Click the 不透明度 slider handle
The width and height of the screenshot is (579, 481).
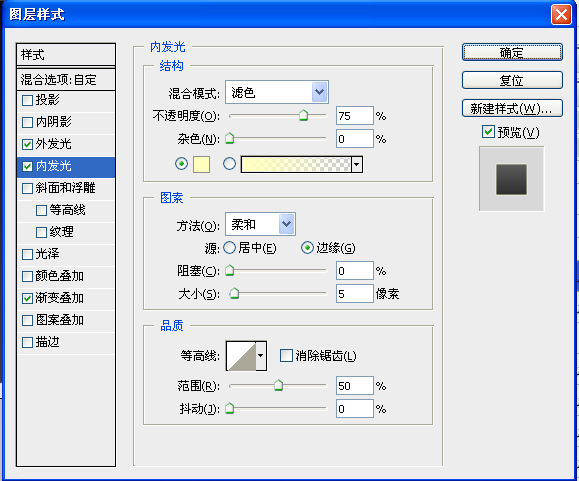pos(304,116)
